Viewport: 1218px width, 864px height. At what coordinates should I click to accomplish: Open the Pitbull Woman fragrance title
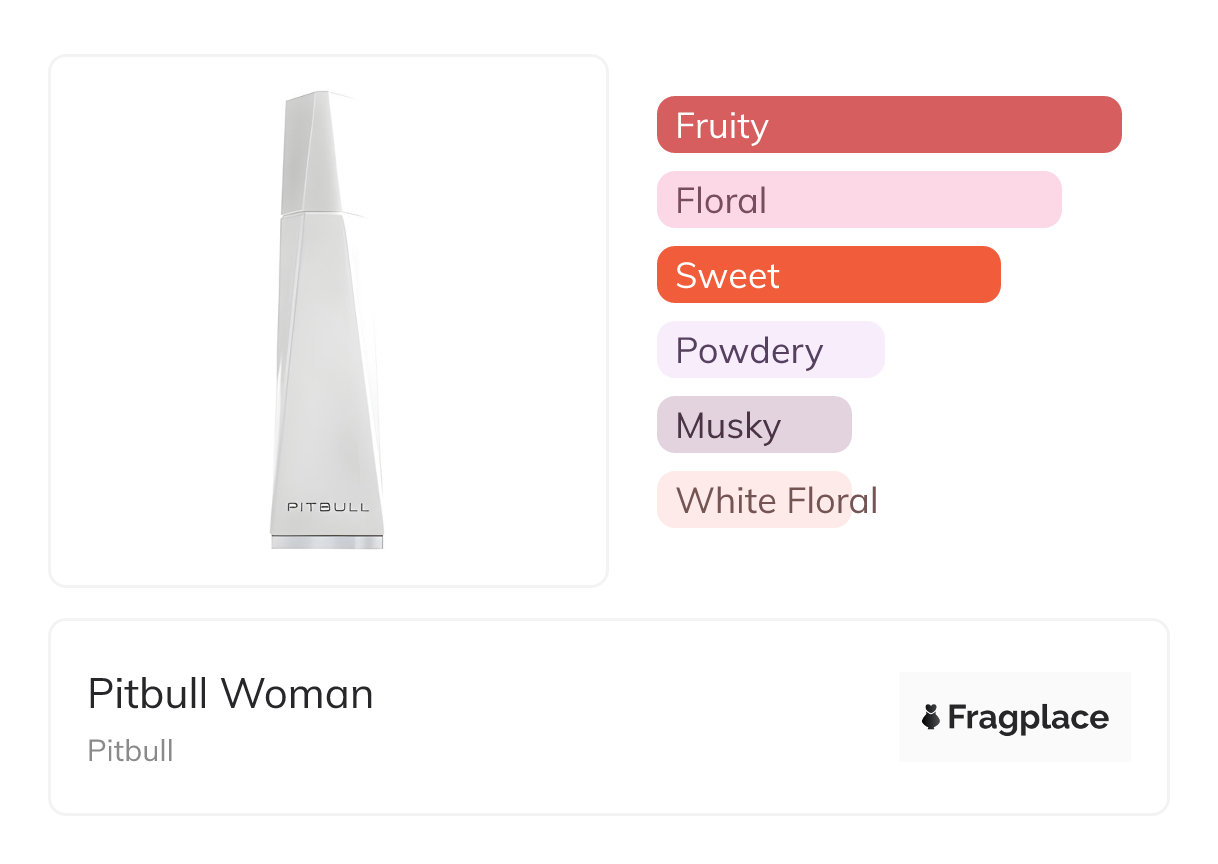point(231,694)
